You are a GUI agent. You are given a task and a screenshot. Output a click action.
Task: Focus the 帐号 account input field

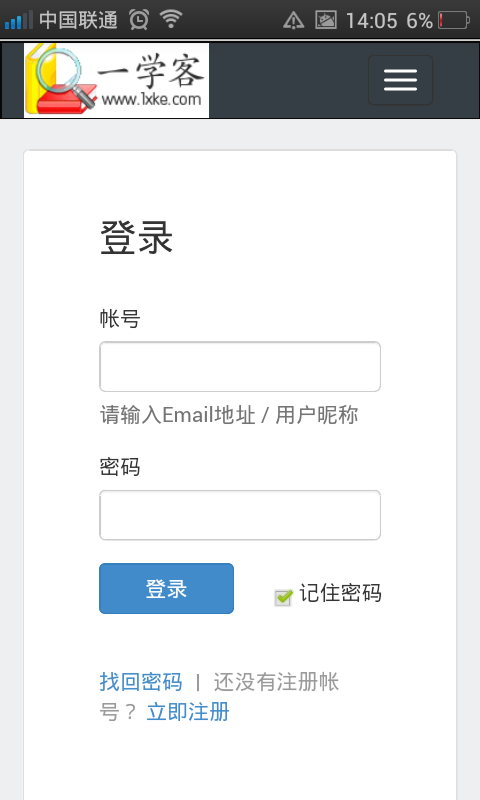tap(240, 366)
